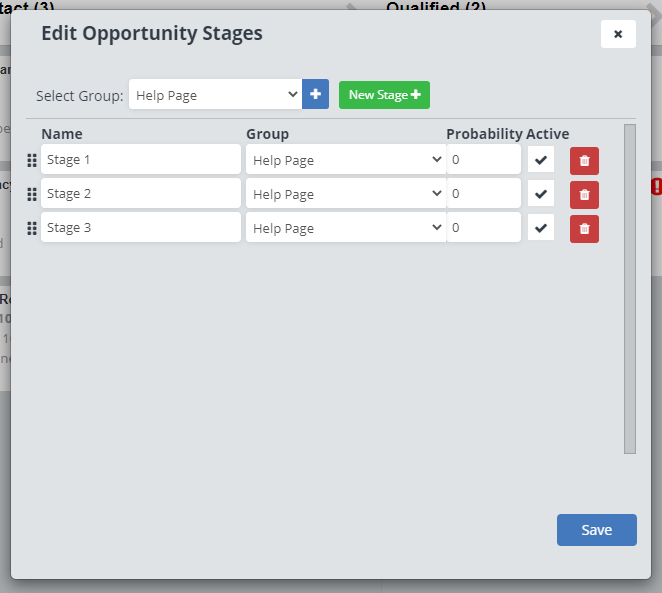The height and width of the screenshot is (593, 662).
Task: Click the red alert icon at right edge
Action: pos(656,186)
